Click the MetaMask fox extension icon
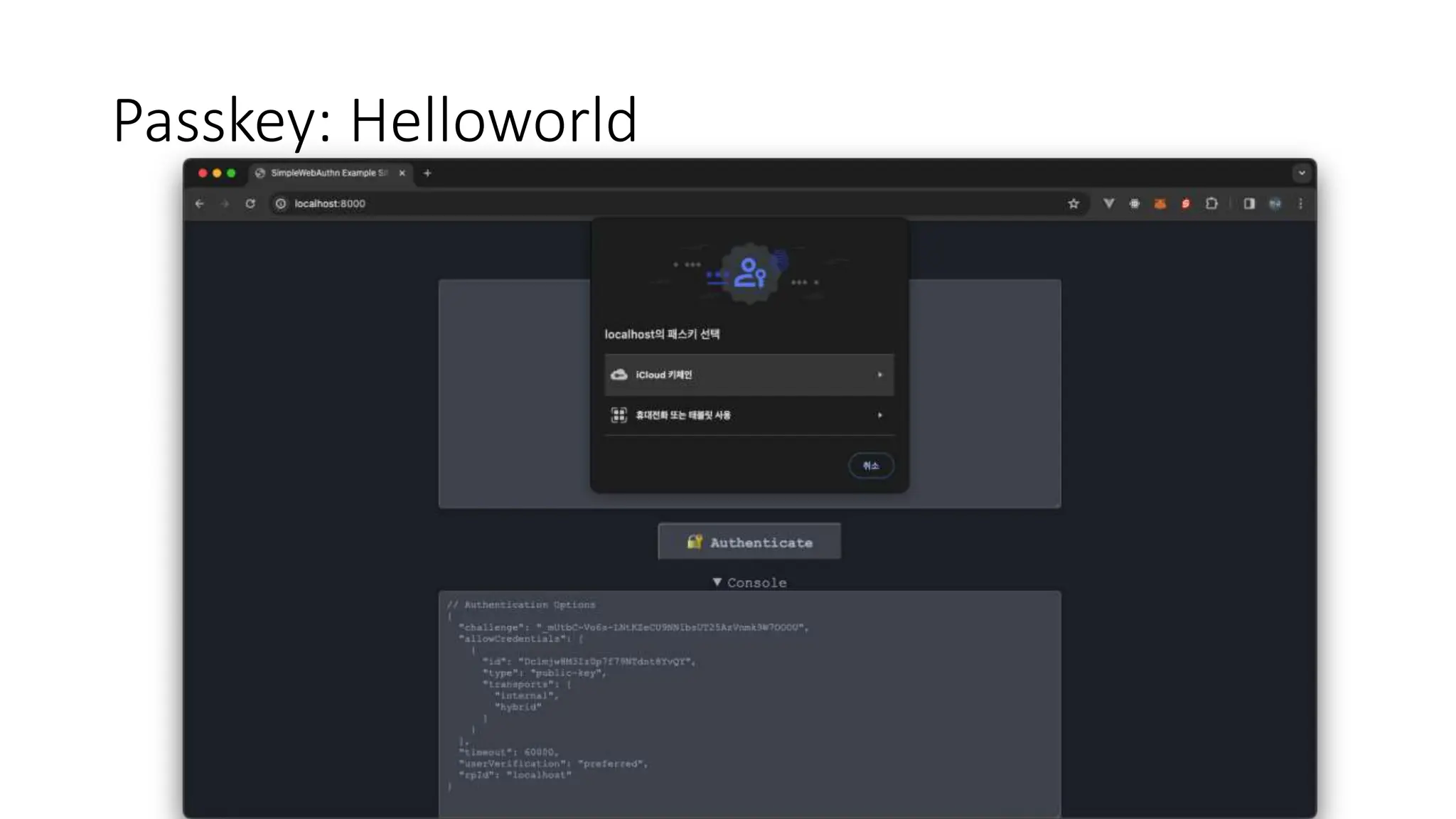Viewport: 1456px width, 819px height. [1160, 204]
